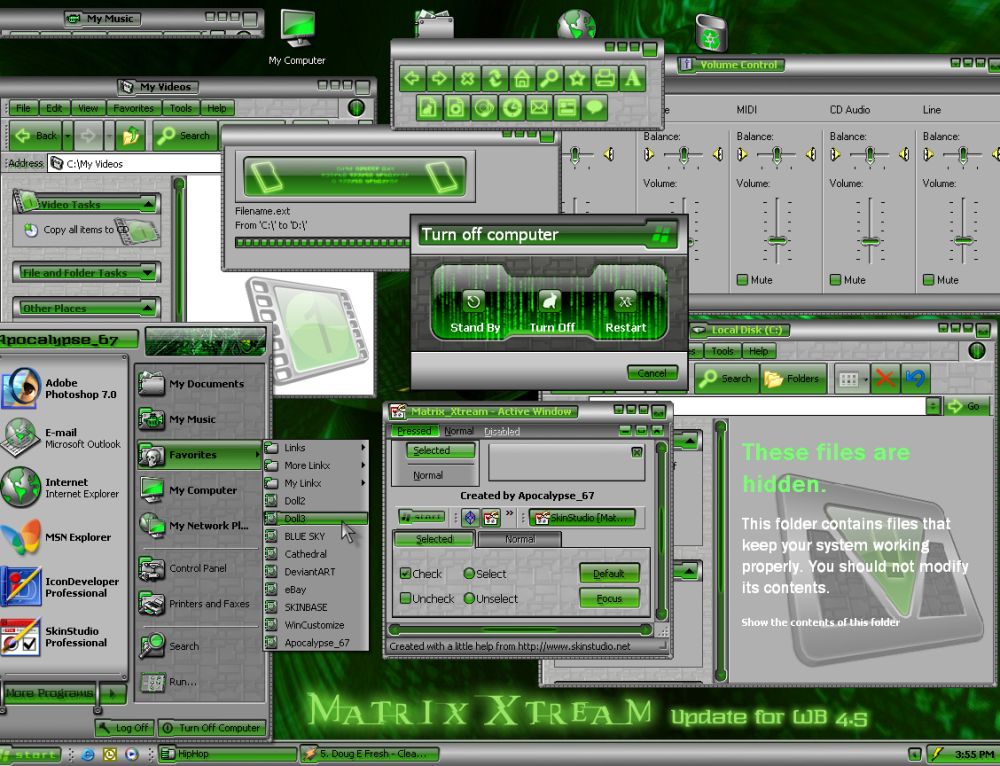Select the DeviantART favorites entry

(x=310, y=572)
